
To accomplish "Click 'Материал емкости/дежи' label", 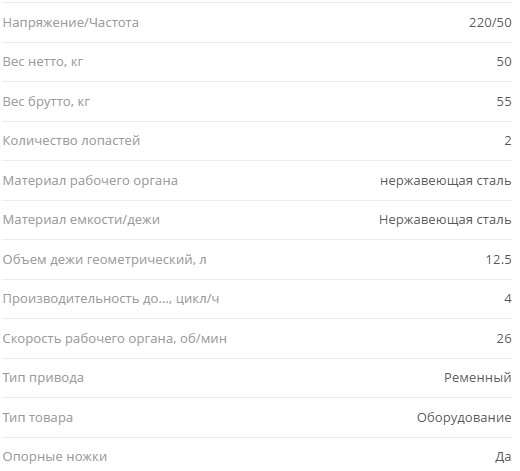I will click(x=81, y=220).
